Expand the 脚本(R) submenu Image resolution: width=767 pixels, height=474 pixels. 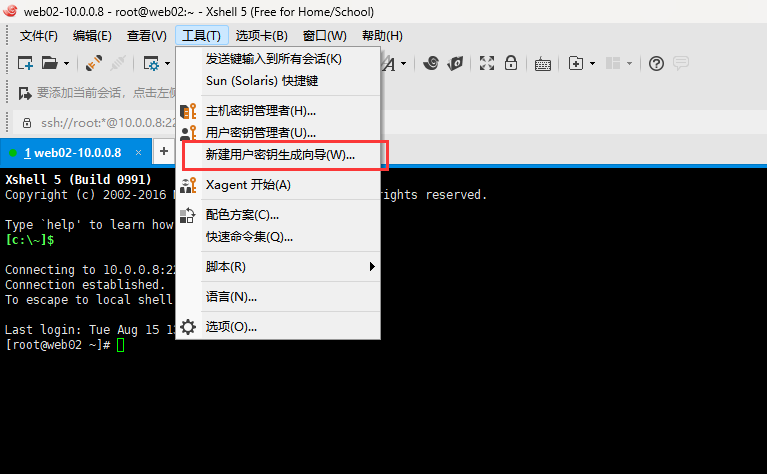278,267
